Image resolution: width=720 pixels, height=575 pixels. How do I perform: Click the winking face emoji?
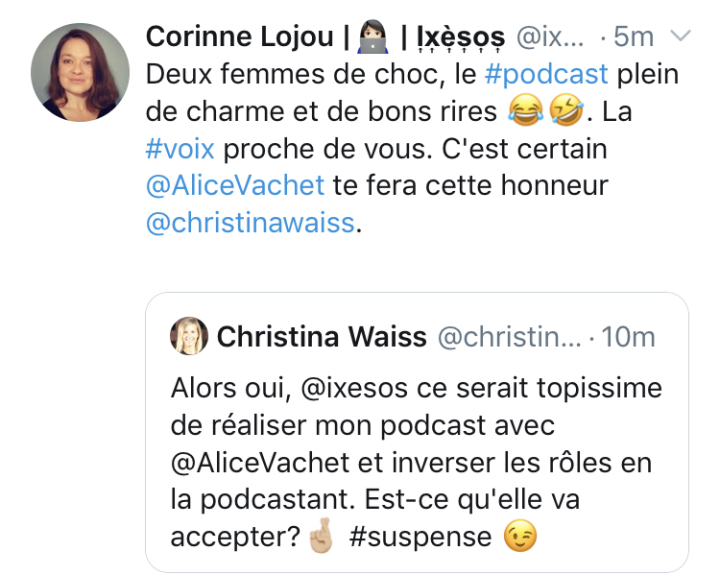pos(520,536)
